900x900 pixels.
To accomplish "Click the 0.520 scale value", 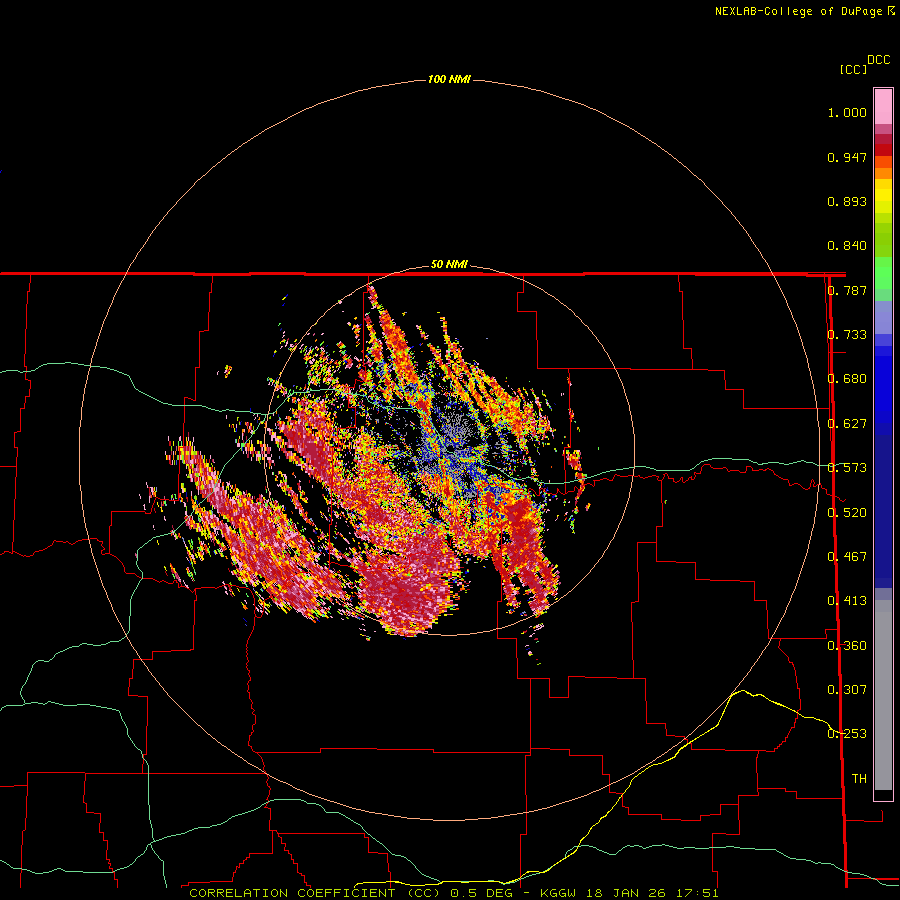I will pyautogui.click(x=847, y=513).
